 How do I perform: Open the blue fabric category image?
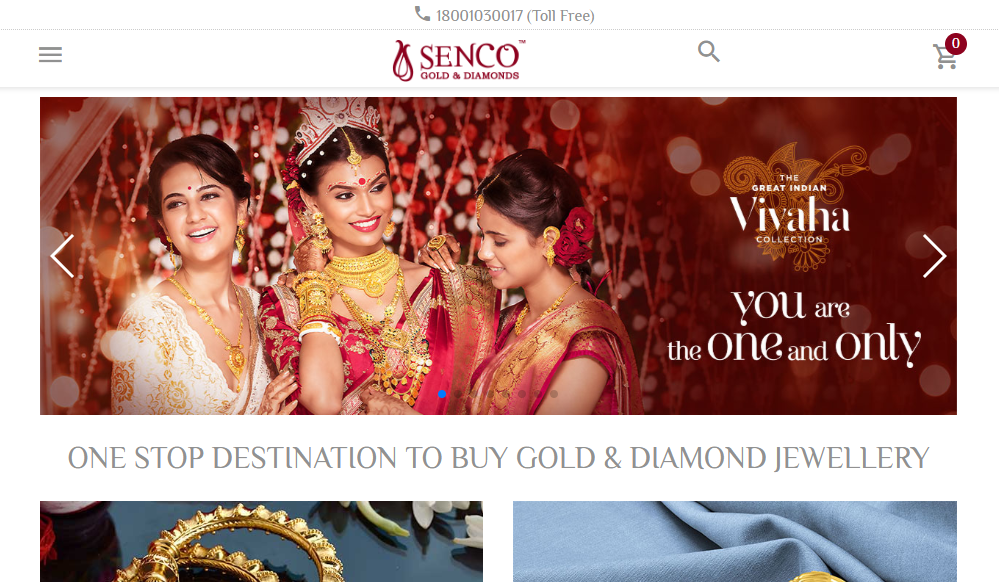[x=735, y=541]
